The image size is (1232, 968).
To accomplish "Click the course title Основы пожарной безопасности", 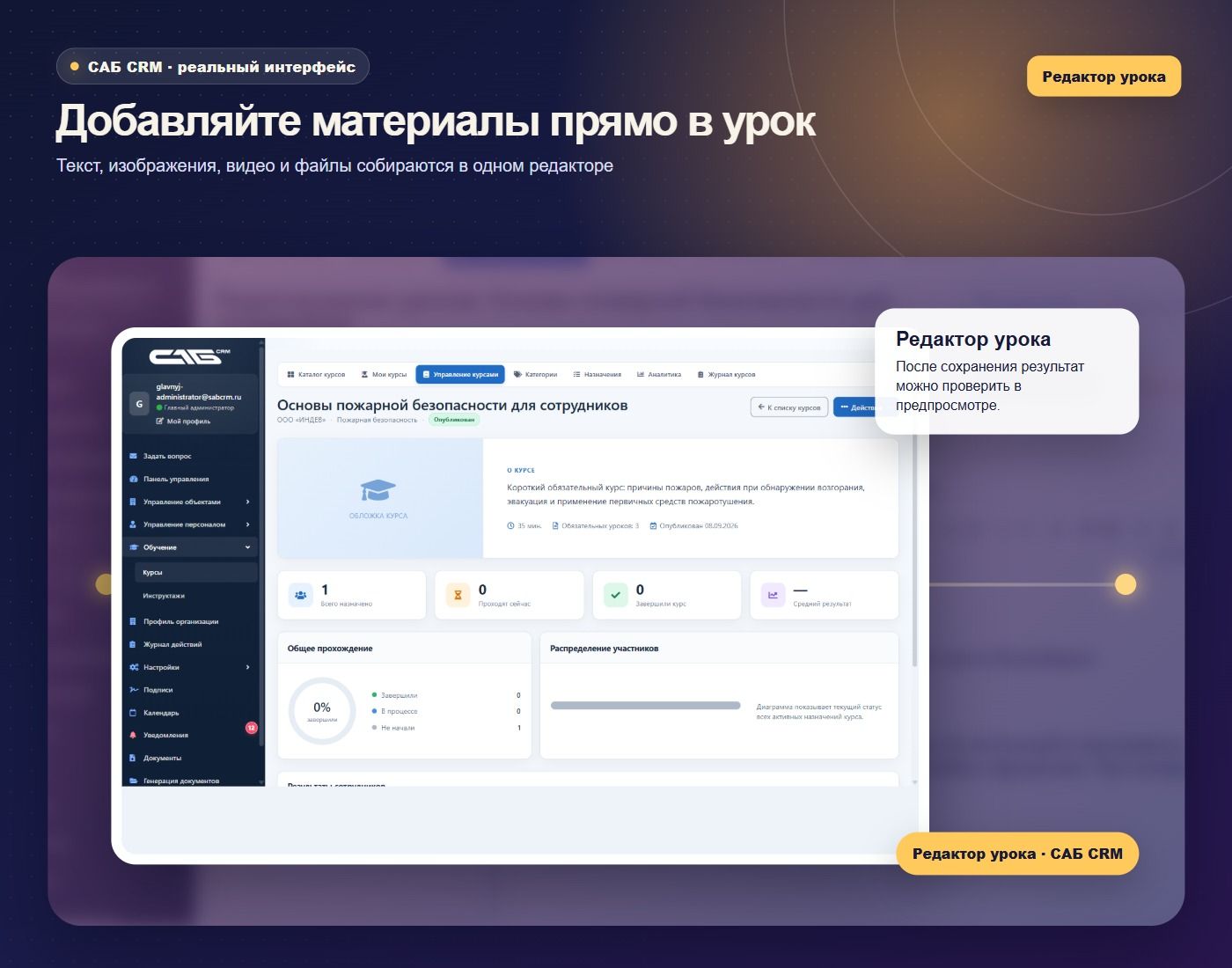I will (452, 405).
